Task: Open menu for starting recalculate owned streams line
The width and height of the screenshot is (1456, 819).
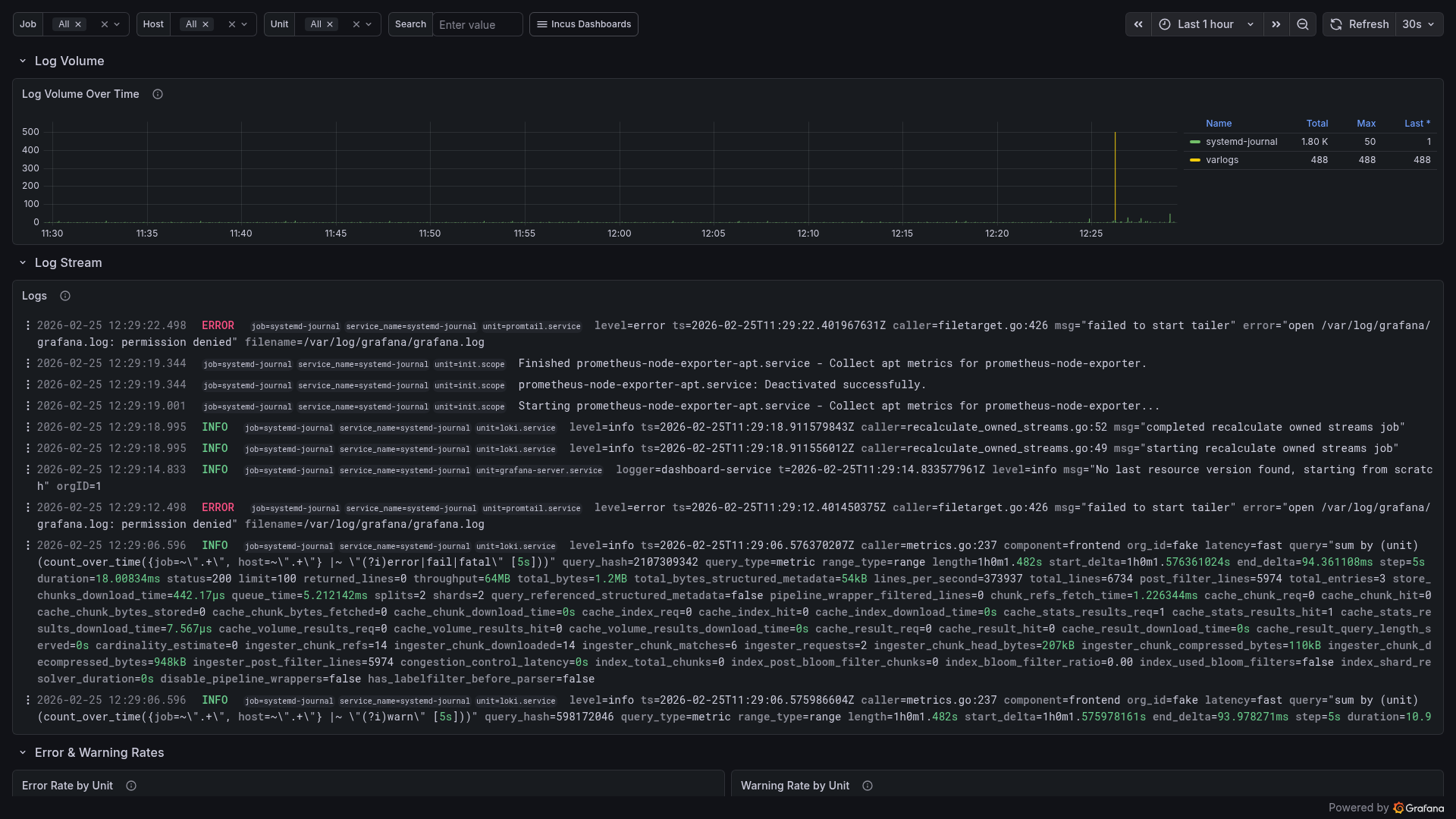Action: coord(28,448)
